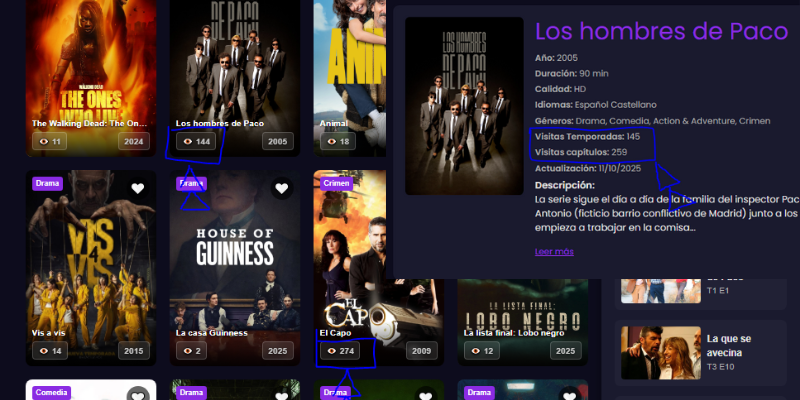The height and width of the screenshot is (400, 800).
Task: Click the views eye badge on The Walking Dead card
Action: pyautogui.click(x=49, y=141)
